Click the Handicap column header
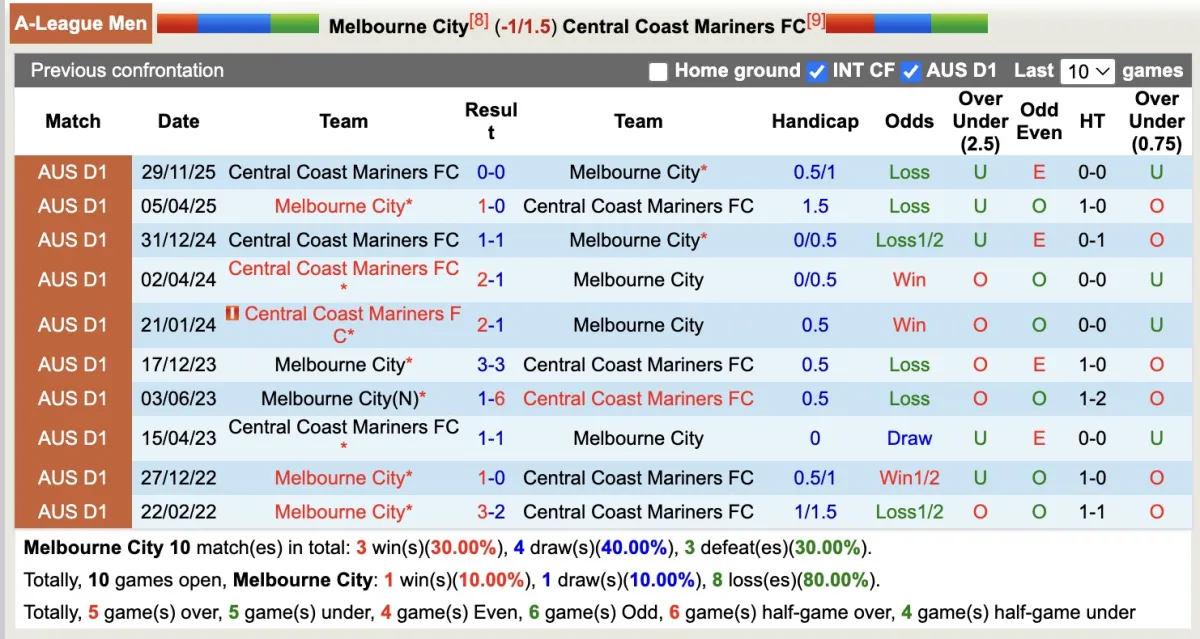The height and width of the screenshot is (639, 1200). click(x=815, y=121)
